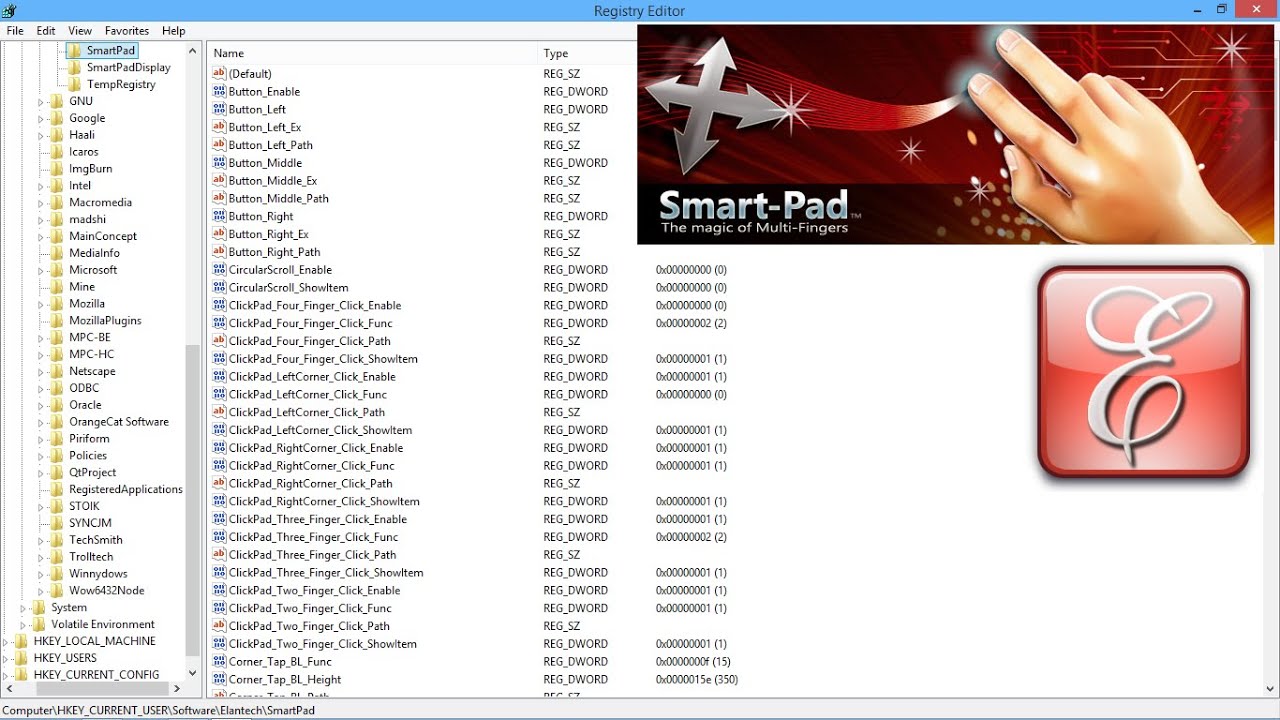Click the DWORD icon beside CircularScroll_Enable
This screenshot has width=1280, height=720.
pos(219,270)
